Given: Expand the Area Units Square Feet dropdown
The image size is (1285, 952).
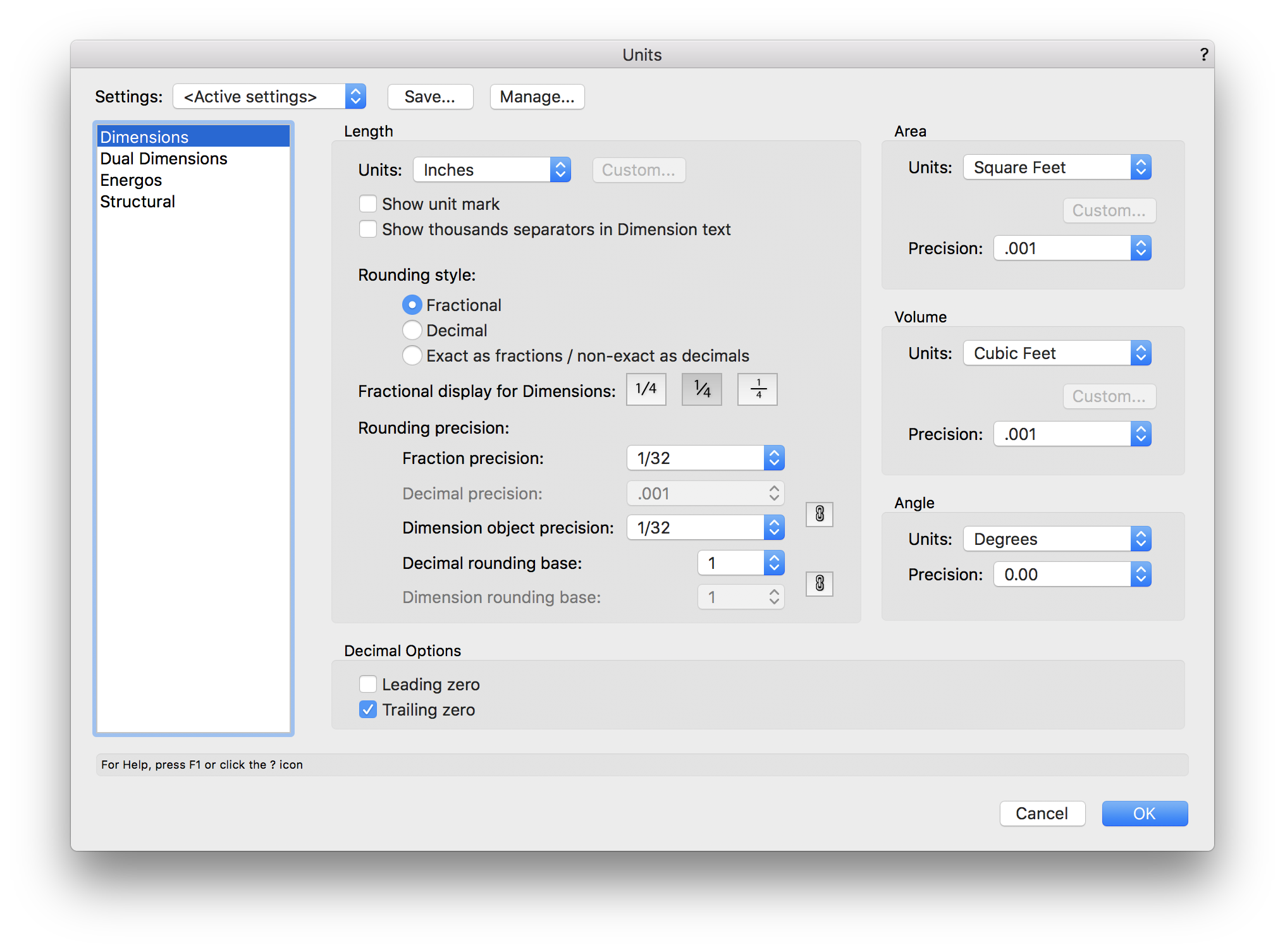Looking at the screenshot, I should pos(1057,167).
